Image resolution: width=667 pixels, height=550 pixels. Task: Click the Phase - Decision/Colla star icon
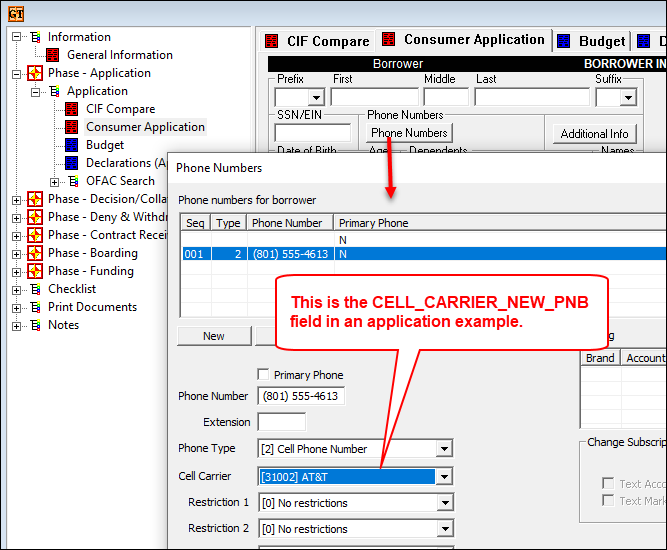[35, 199]
